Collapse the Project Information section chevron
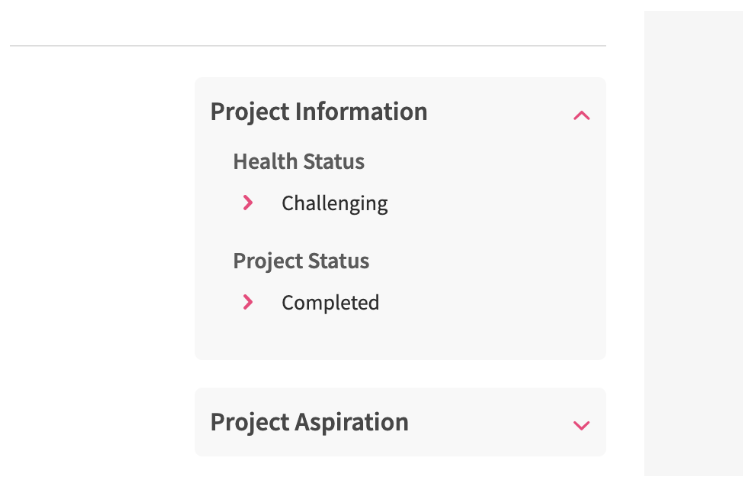This screenshot has width=754, height=478. point(581,115)
